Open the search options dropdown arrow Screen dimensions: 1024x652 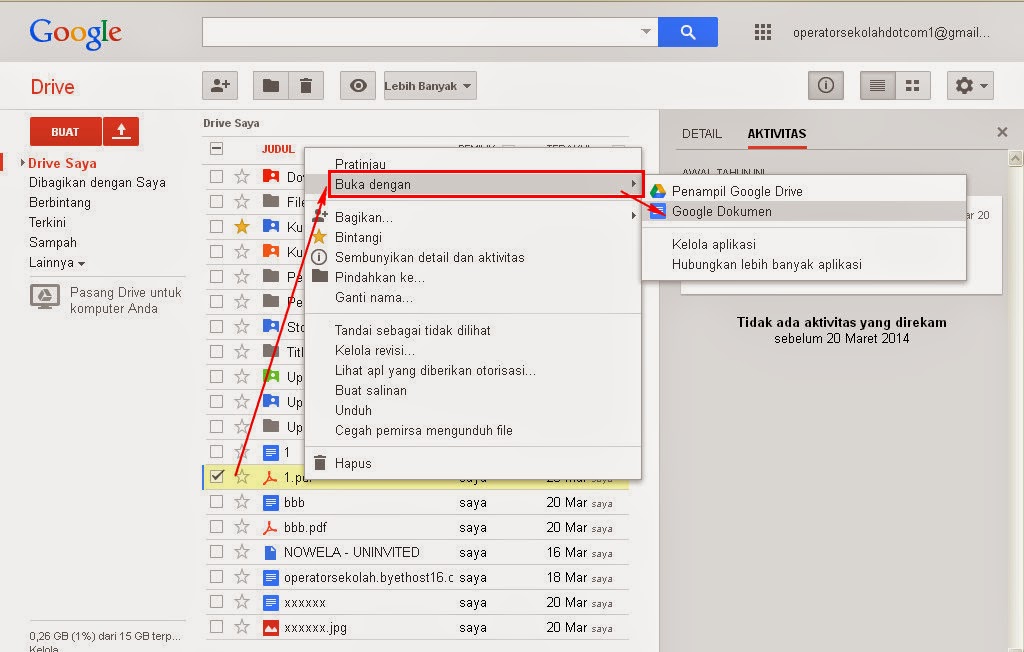[645, 31]
